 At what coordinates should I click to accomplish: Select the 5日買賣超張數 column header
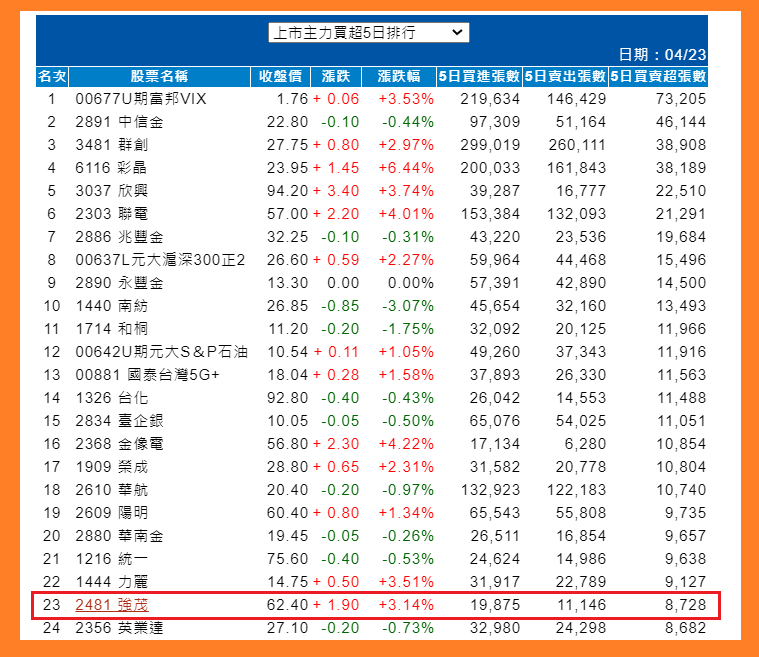pyautogui.click(x=658, y=76)
